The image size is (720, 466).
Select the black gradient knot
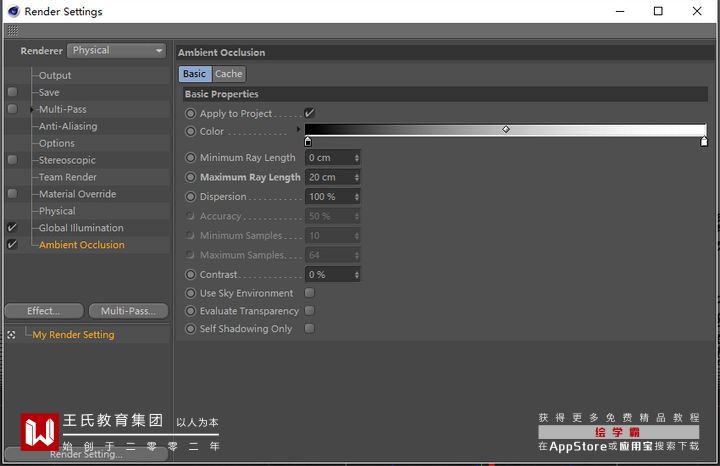pyautogui.click(x=308, y=142)
